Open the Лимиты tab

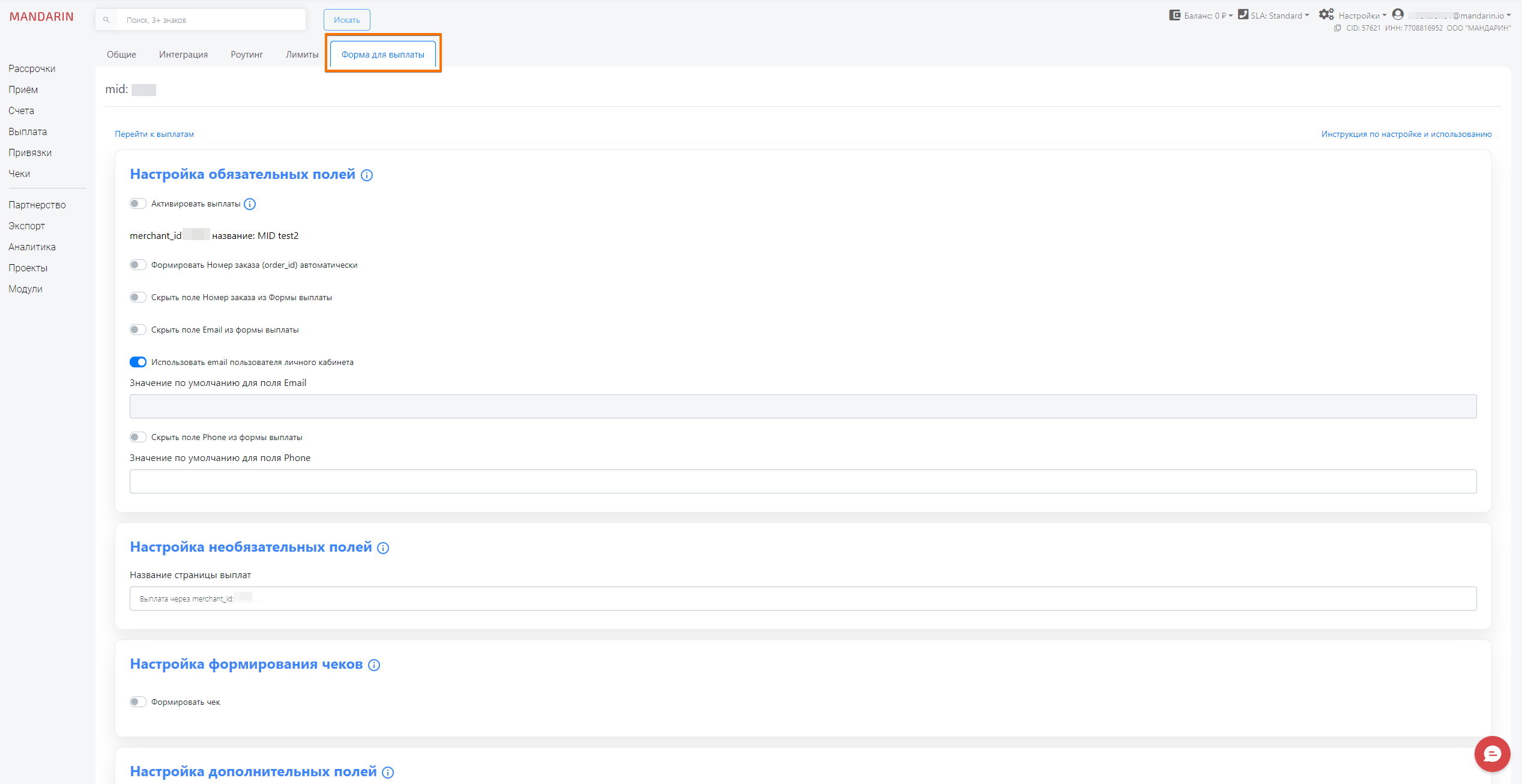[x=303, y=54]
